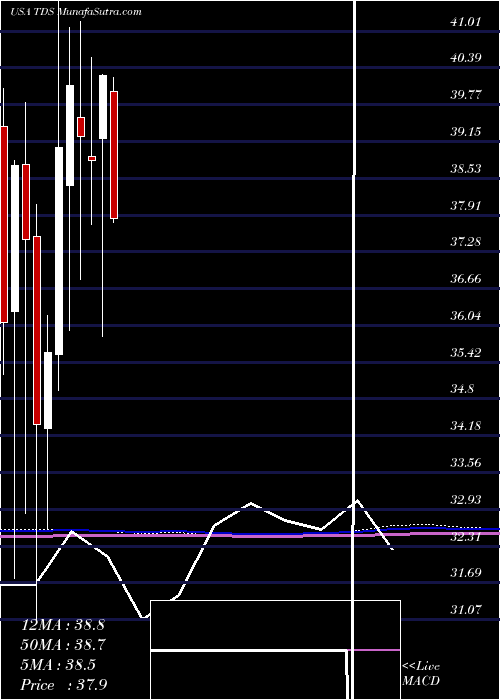Image resolution: width=500 pixels, height=700 pixels.
Task: Click the 32.93 price axis label
Action: click(466, 500)
